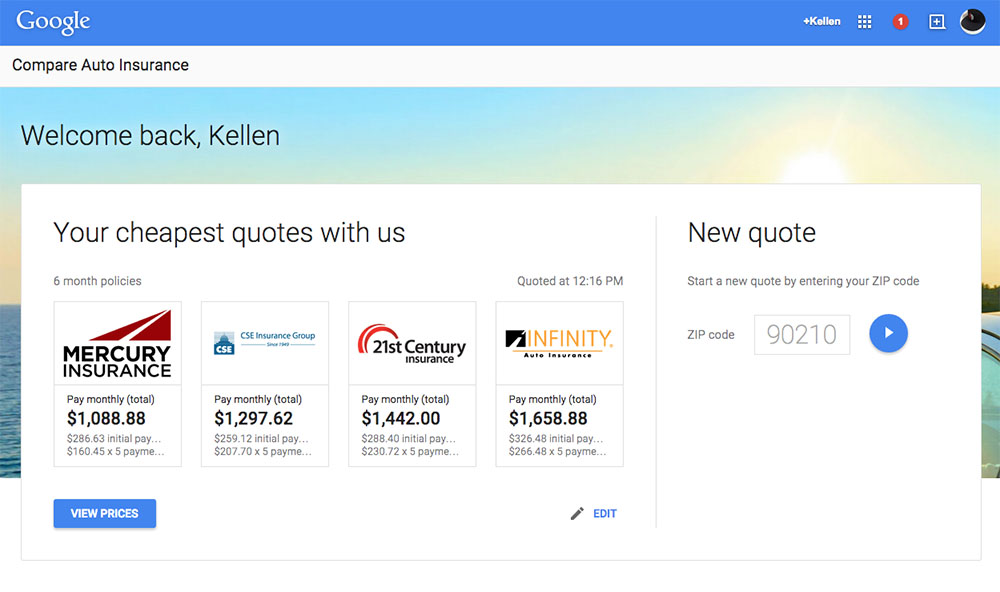Click "Your cheapest quotes with us" heading
Screen dimensions: 1000x592
(229, 233)
